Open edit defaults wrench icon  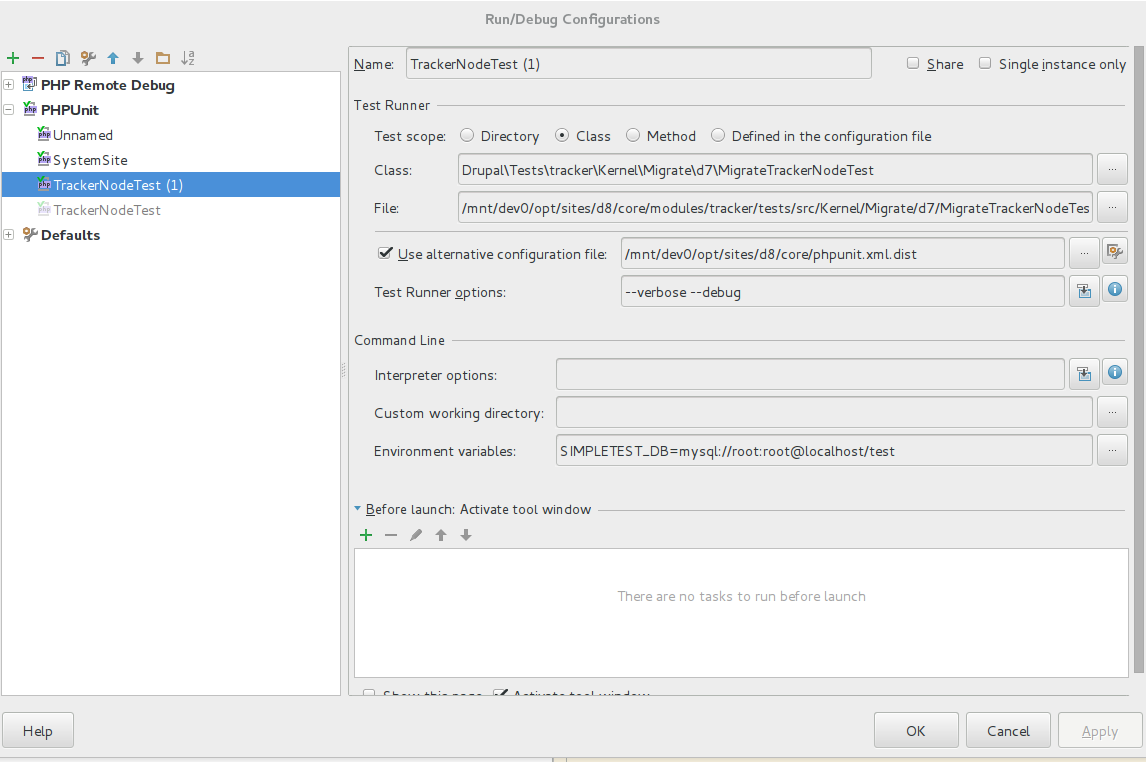coord(88,58)
